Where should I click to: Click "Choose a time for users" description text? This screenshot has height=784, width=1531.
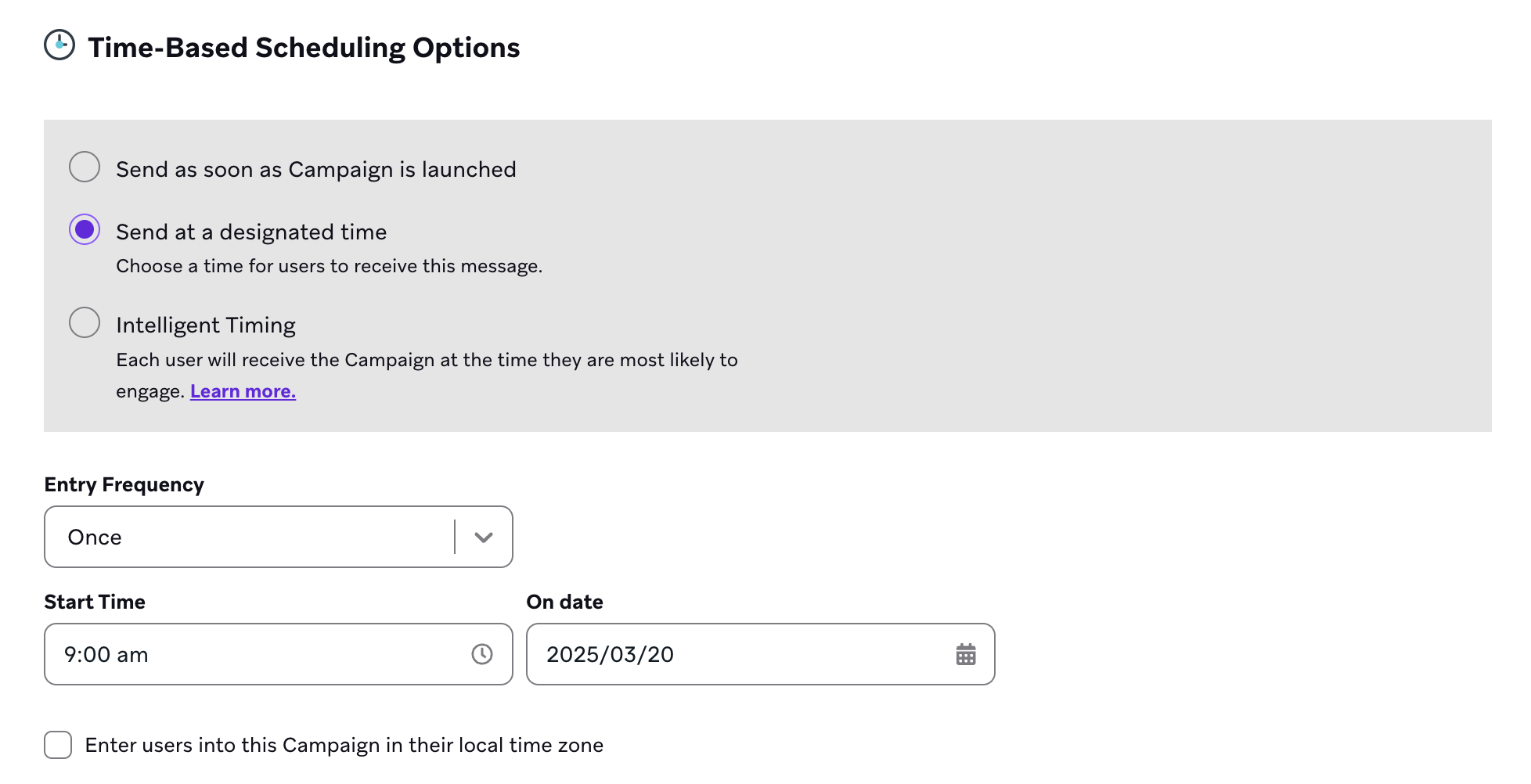pyautogui.click(x=329, y=266)
